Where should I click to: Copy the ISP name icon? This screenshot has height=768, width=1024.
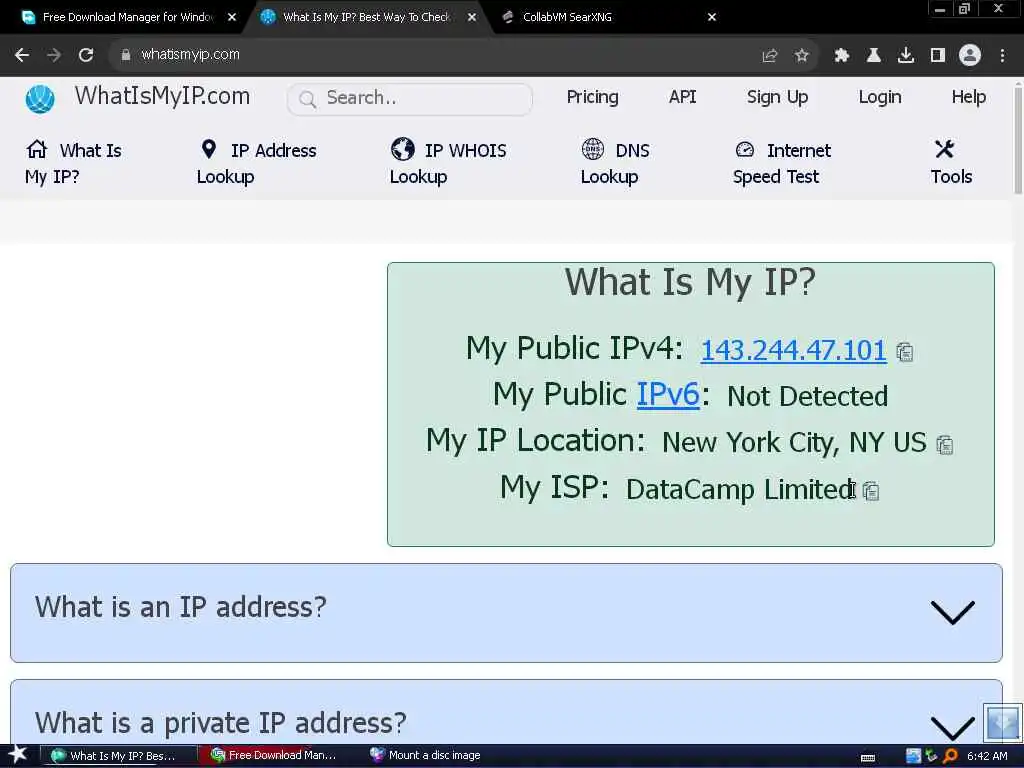point(871,491)
